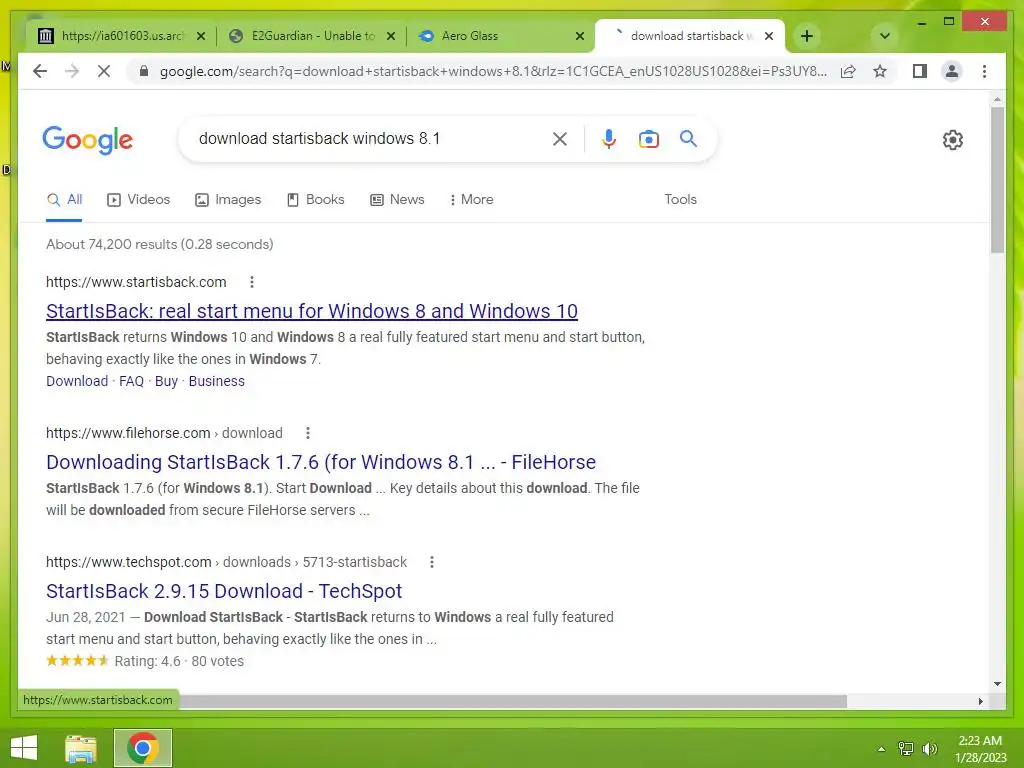
Task: Select the All results filter
Action: coord(64,200)
